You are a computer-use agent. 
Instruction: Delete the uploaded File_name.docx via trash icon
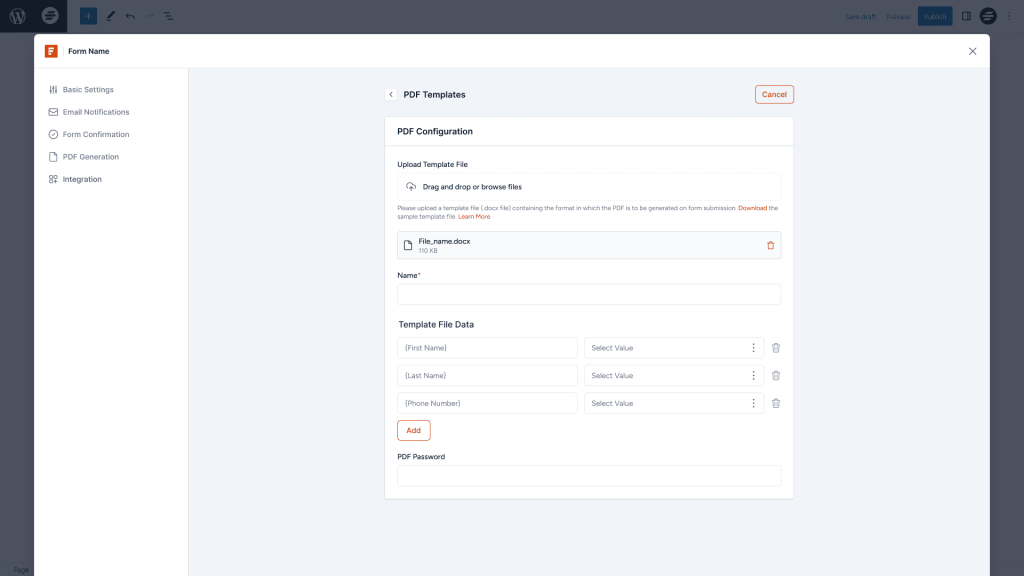click(770, 245)
